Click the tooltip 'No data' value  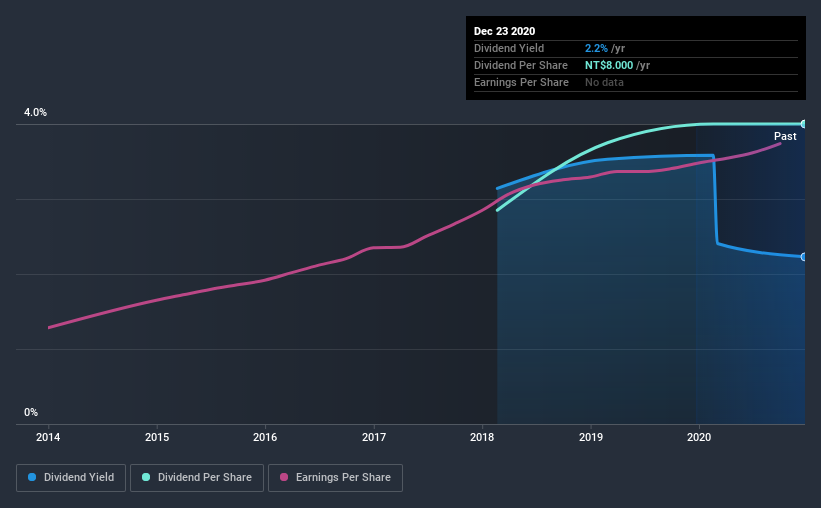click(x=604, y=82)
